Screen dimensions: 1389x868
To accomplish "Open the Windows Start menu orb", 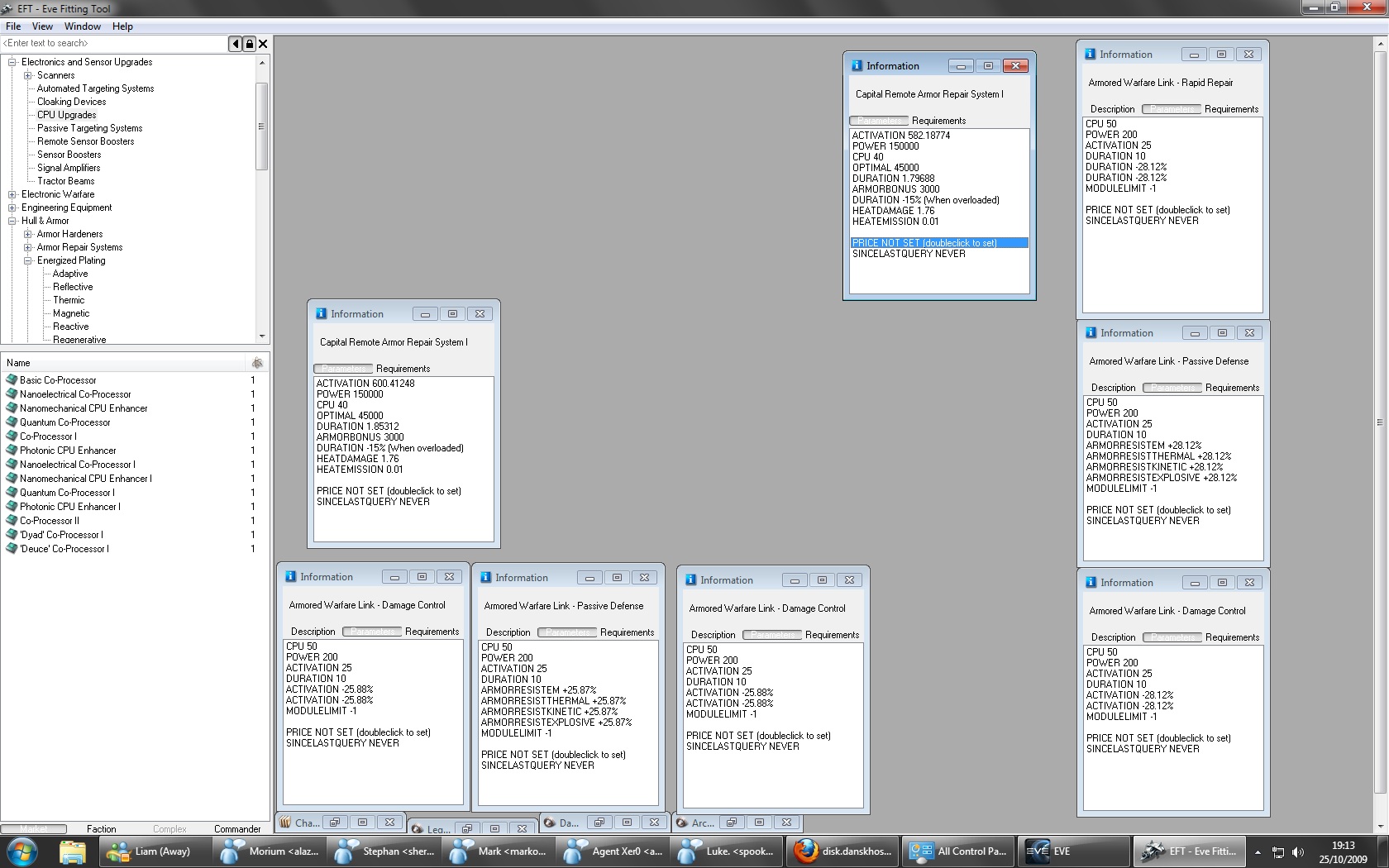I will (x=22, y=851).
